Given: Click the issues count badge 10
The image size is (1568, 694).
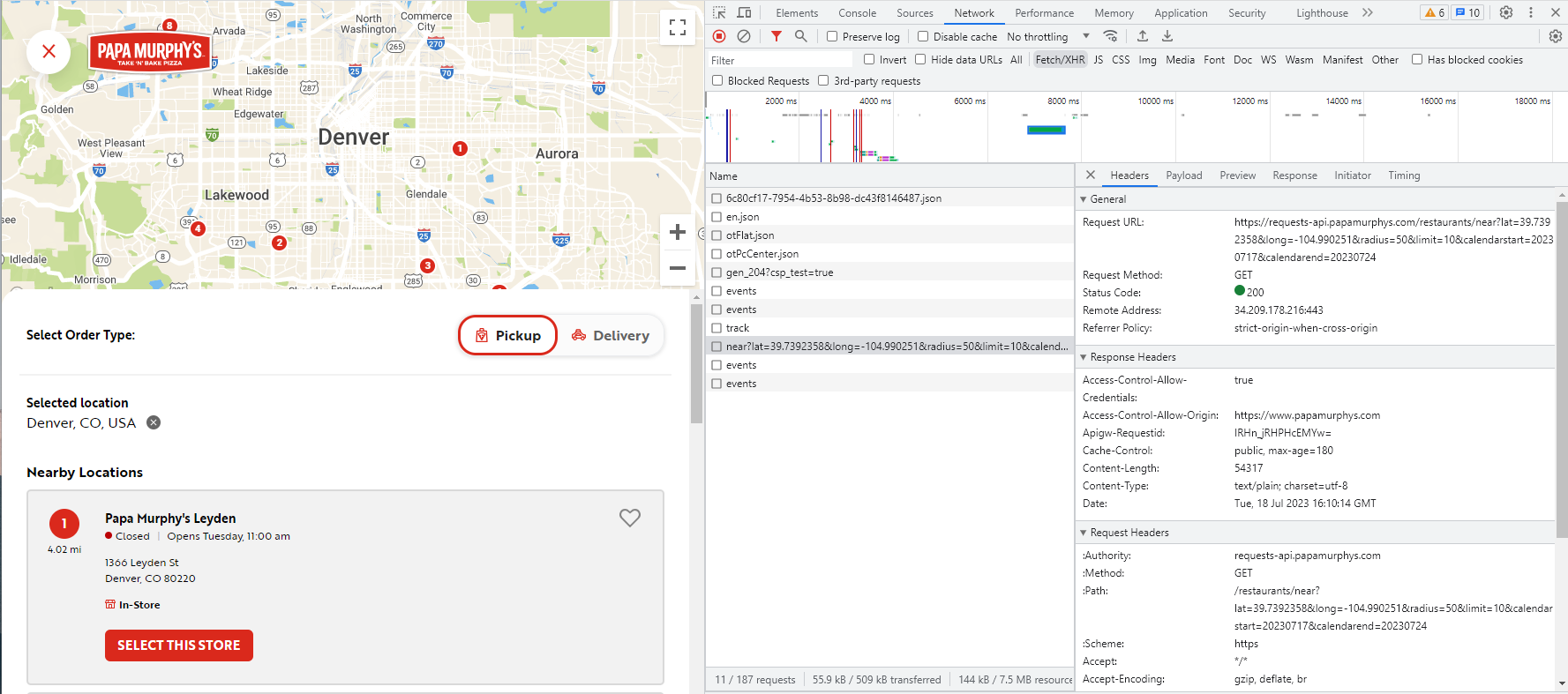Looking at the screenshot, I should tap(1468, 12).
